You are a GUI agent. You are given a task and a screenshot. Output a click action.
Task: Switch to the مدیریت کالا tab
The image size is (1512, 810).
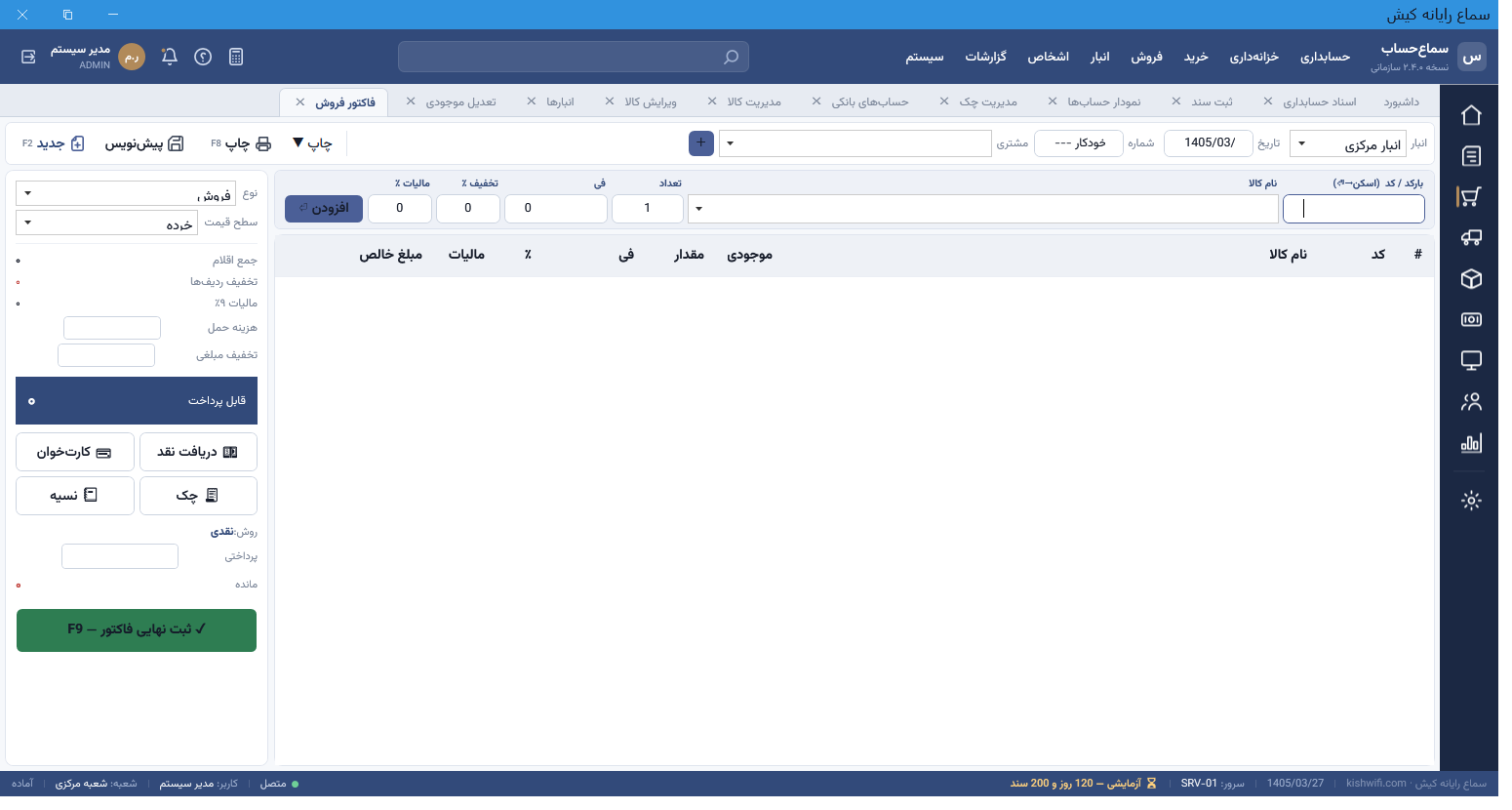[754, 101]
